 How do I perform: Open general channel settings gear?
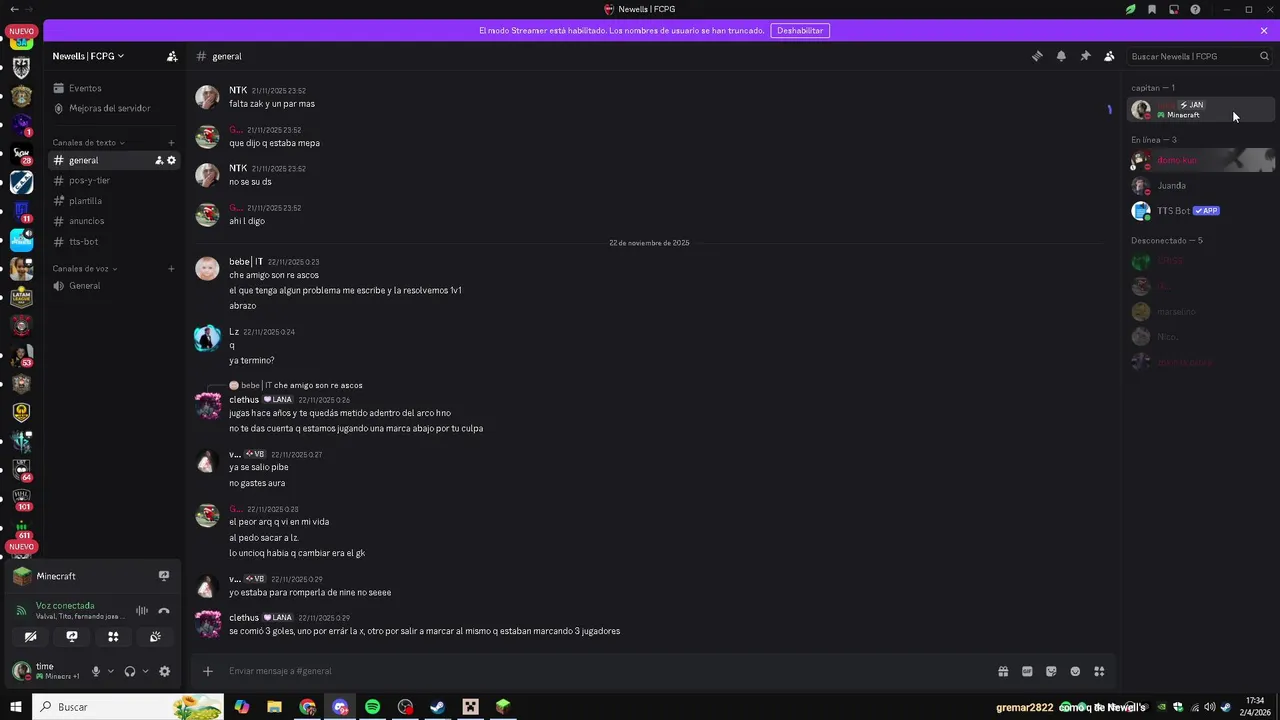tap(171, 160)
